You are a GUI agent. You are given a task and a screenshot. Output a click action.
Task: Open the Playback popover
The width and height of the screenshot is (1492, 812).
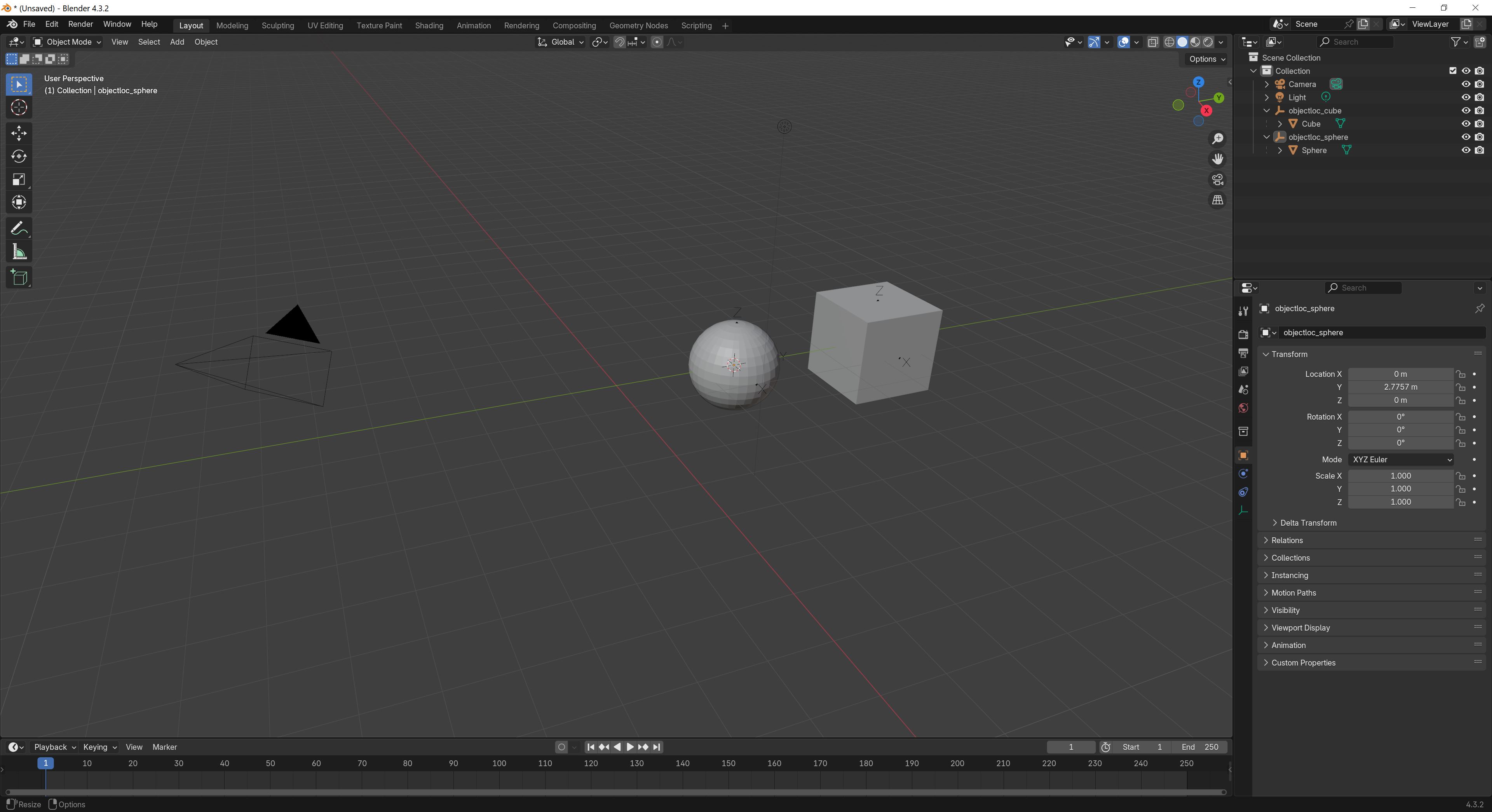(x=55, y=747)
